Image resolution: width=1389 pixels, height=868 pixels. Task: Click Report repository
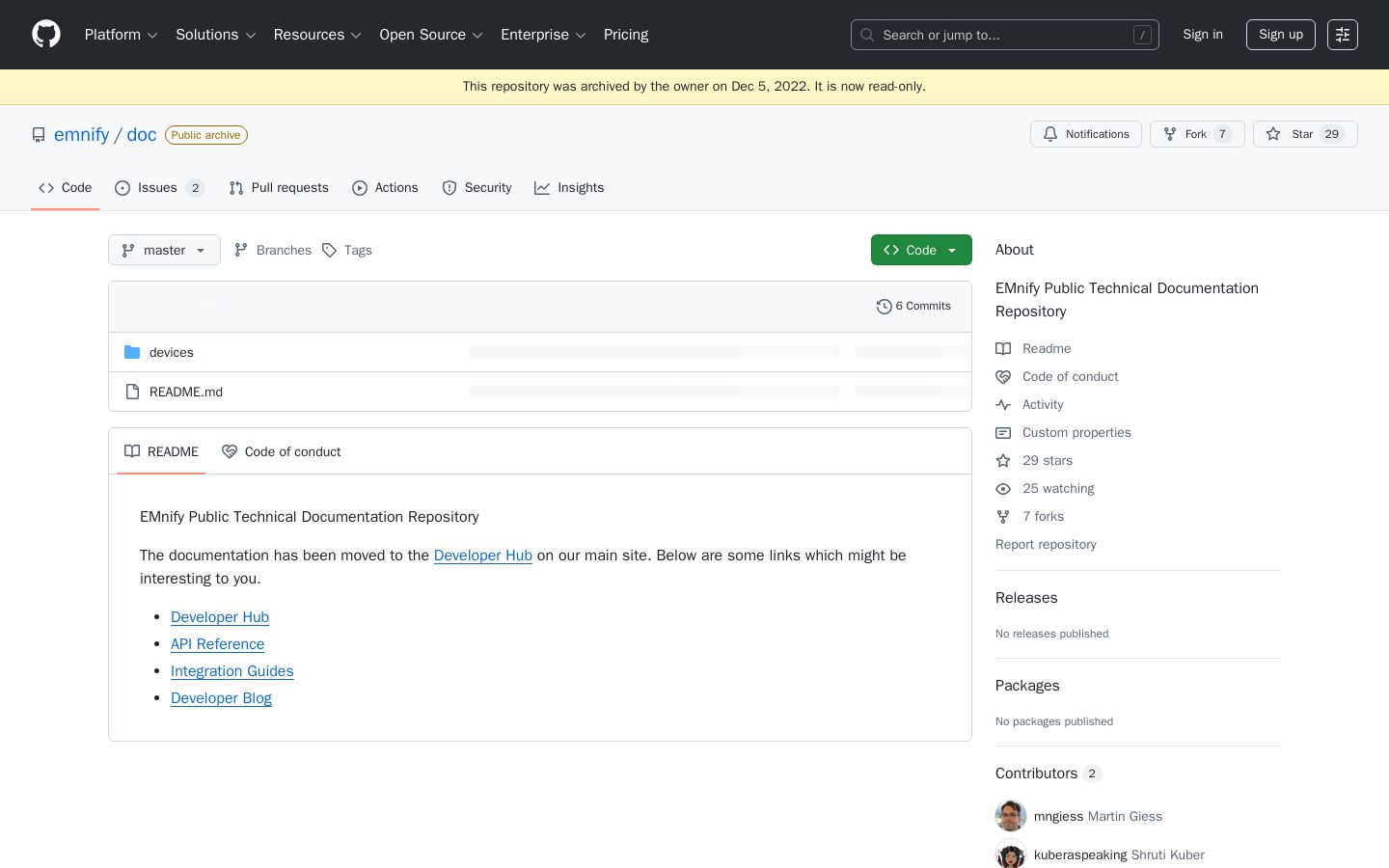(x=1046, y=545)
